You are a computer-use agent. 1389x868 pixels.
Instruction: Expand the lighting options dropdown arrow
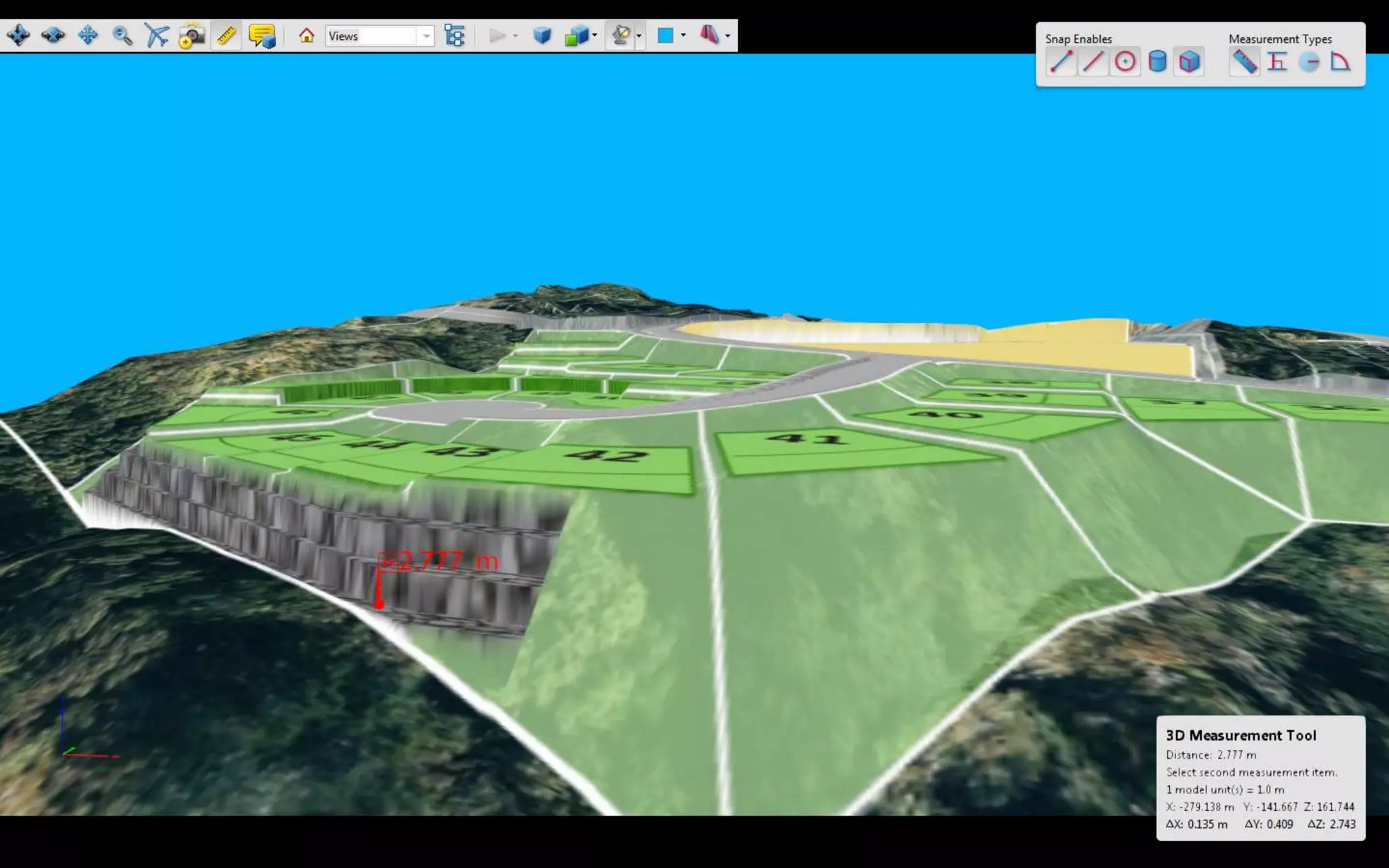639,35
